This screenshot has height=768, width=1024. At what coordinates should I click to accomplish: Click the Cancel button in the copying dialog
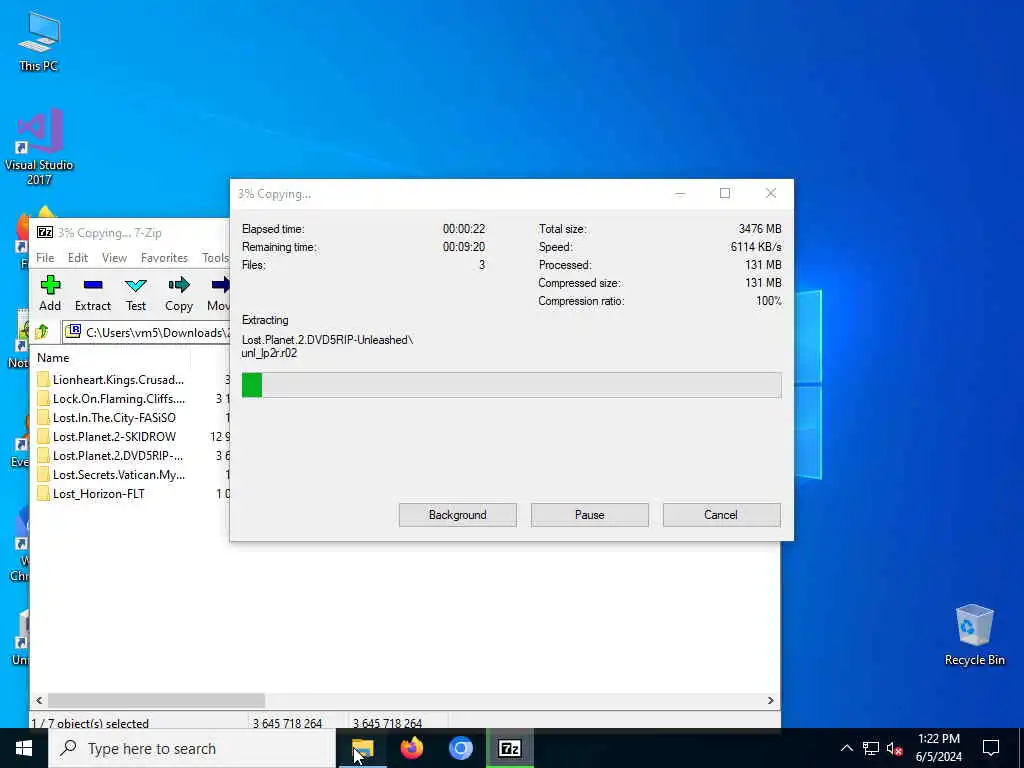click(x=722, y=515)
